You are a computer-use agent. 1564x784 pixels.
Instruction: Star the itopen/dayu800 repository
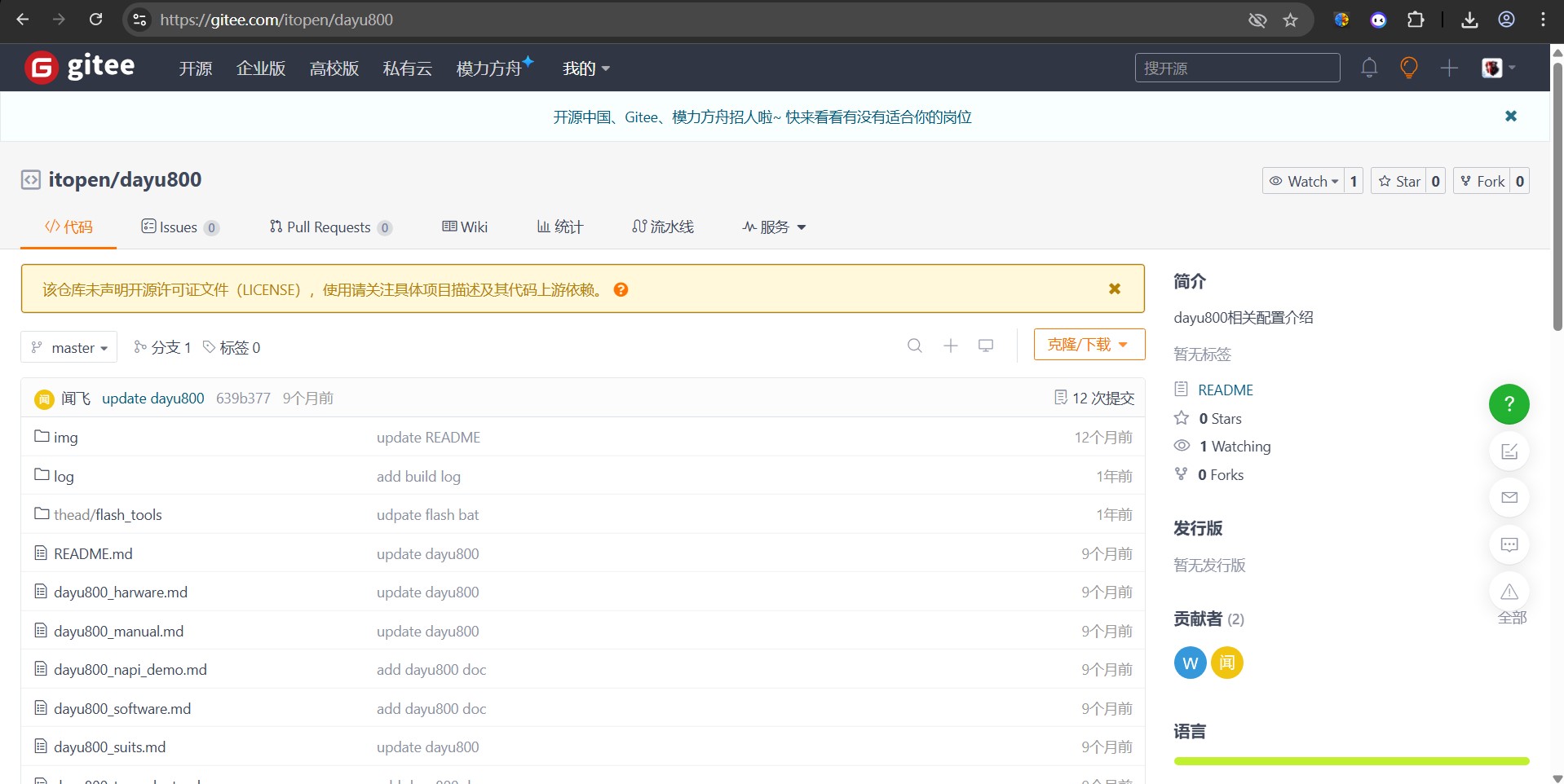click(1399, 182)
